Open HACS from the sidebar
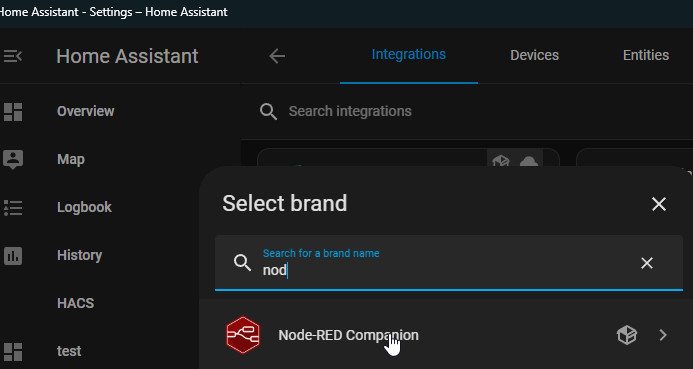693x369 pixels. pos(75,303)
